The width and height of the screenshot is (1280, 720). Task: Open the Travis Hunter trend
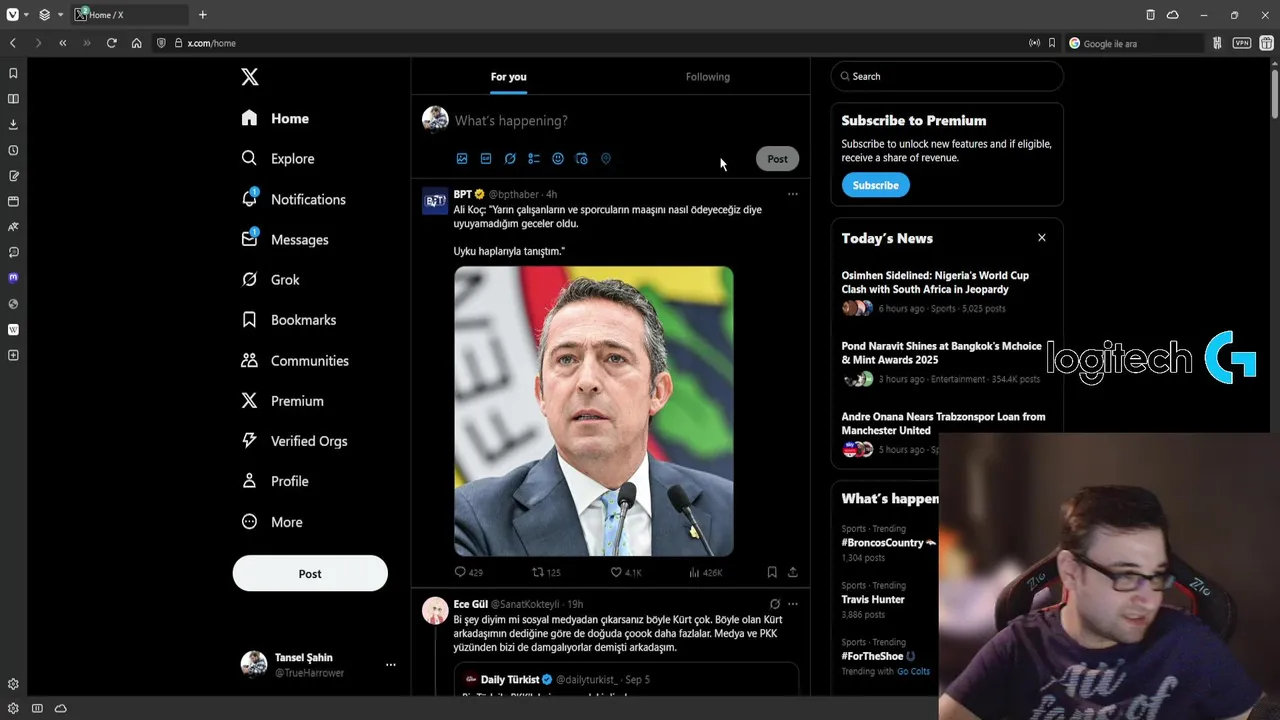tap(873, 600)
